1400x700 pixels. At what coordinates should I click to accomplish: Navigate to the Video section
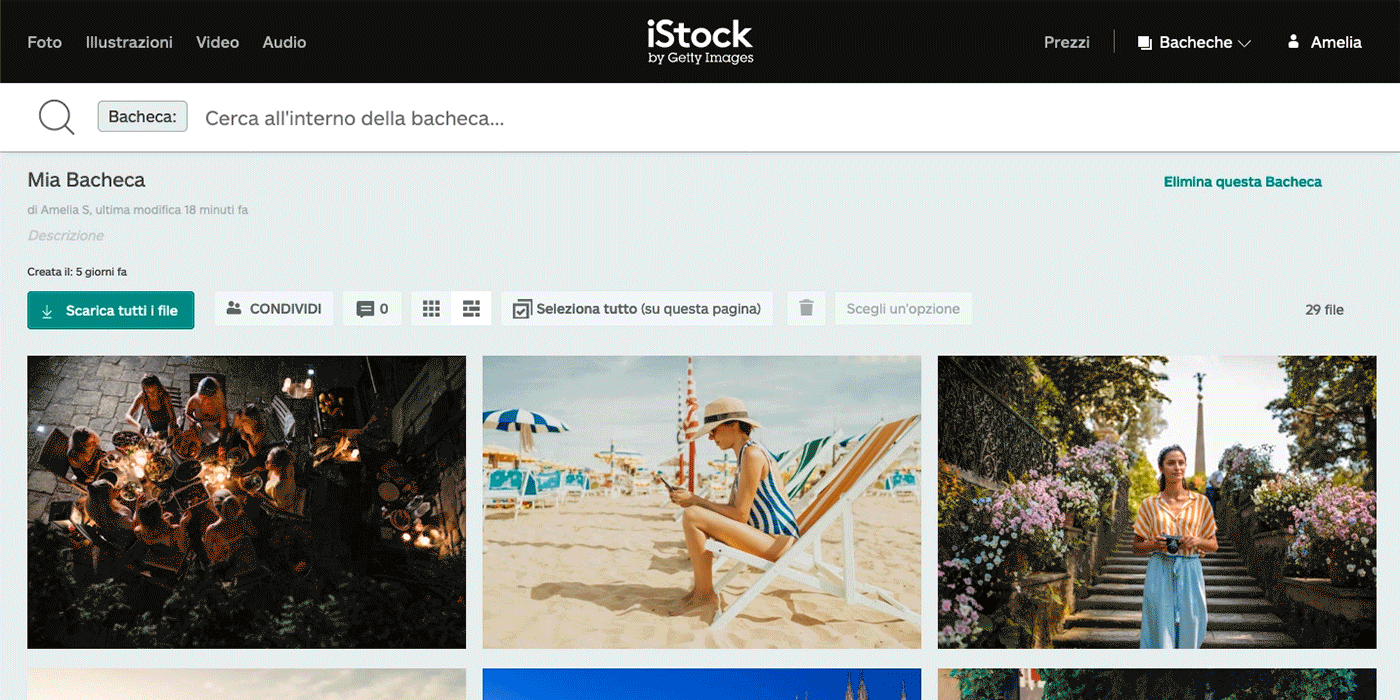(x=217, y=42)
